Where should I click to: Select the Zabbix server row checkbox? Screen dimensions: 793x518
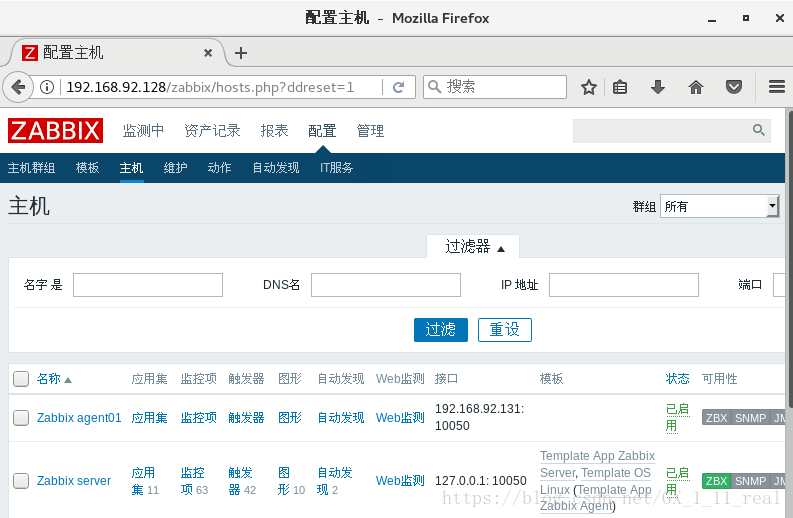click(x=21, y=481)
